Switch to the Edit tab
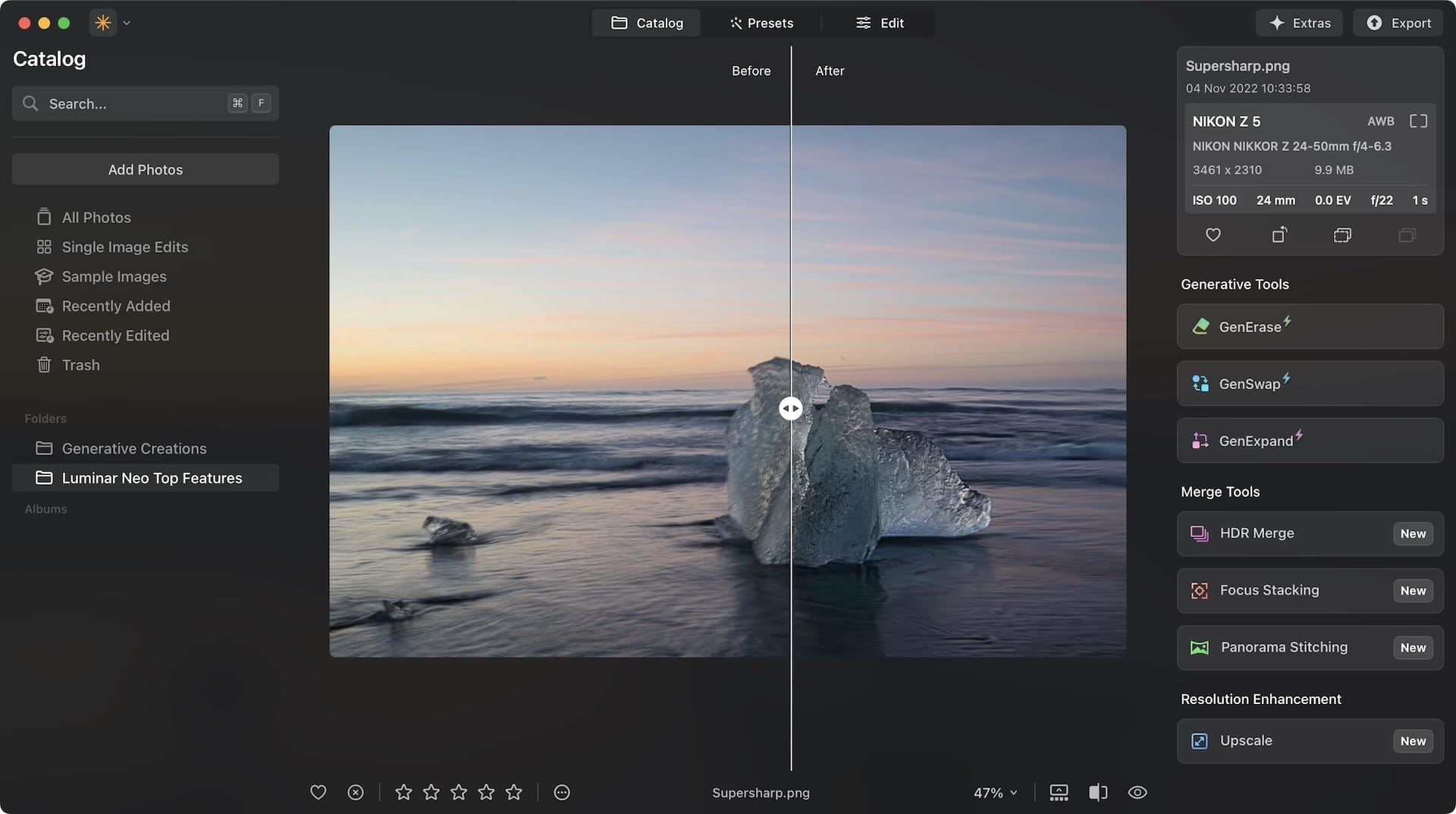 879,23
